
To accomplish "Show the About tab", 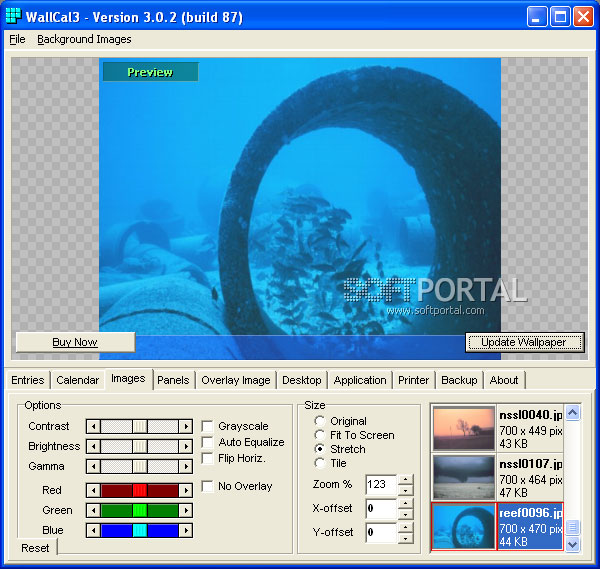I will point(504,380).
